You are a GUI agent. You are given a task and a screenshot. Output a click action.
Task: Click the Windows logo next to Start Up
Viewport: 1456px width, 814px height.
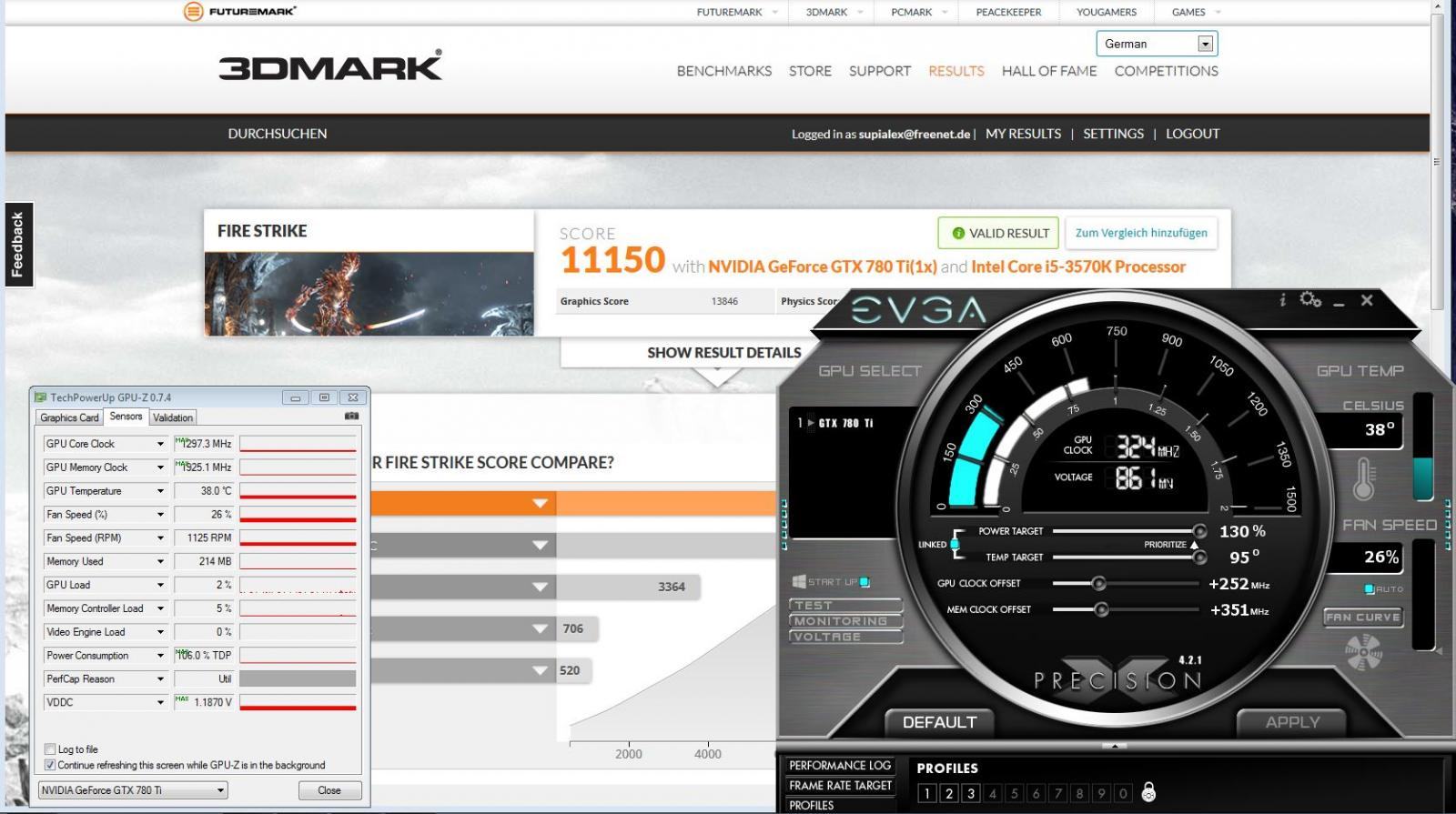(798, 581)
